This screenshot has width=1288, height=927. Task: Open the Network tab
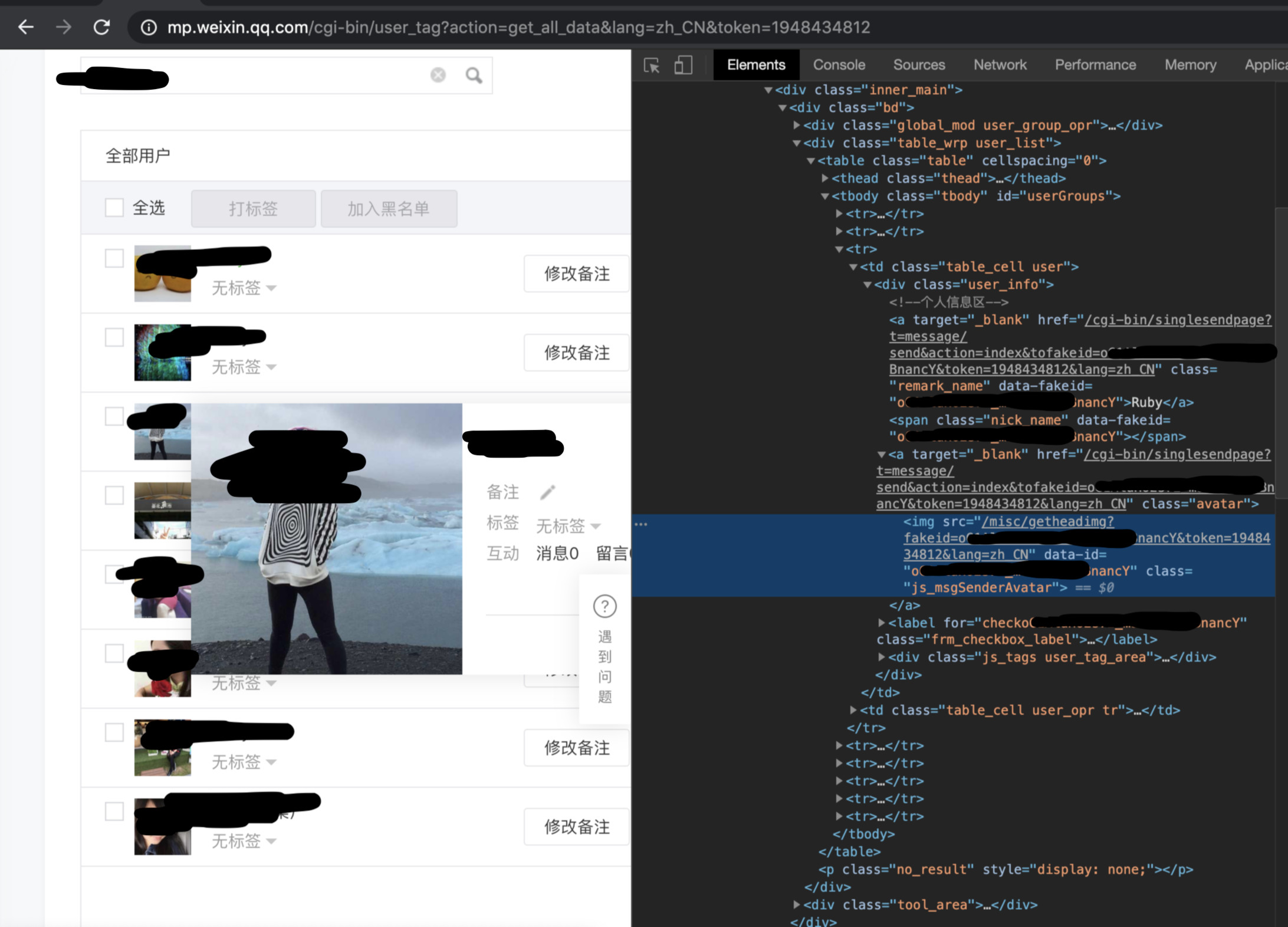[x=1000, y=65]
